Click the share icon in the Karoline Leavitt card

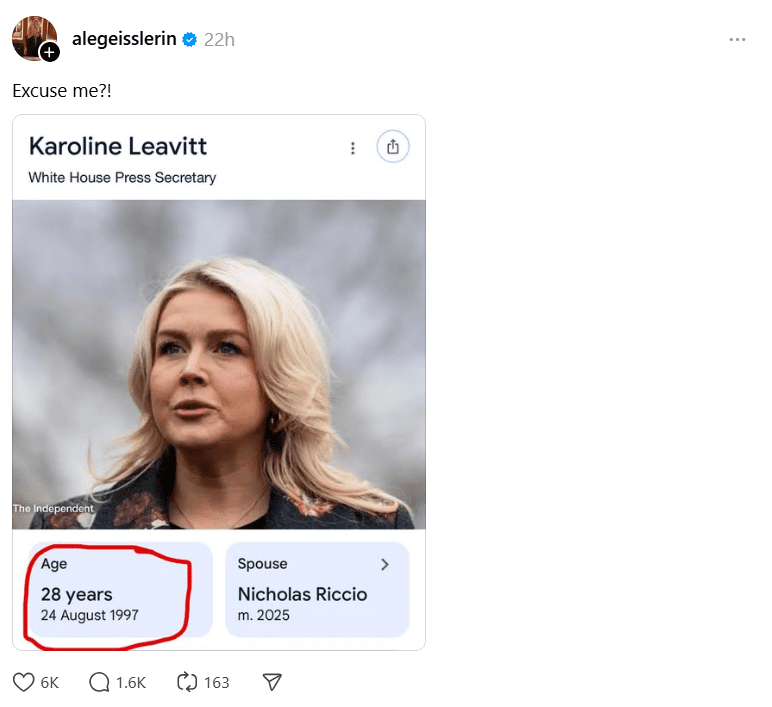click(x=393, y=147)
